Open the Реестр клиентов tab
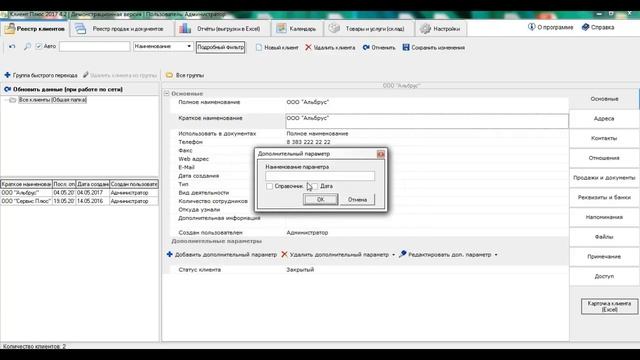The width and height of the screenshot is (640, 360). click(x=35, y=29)
